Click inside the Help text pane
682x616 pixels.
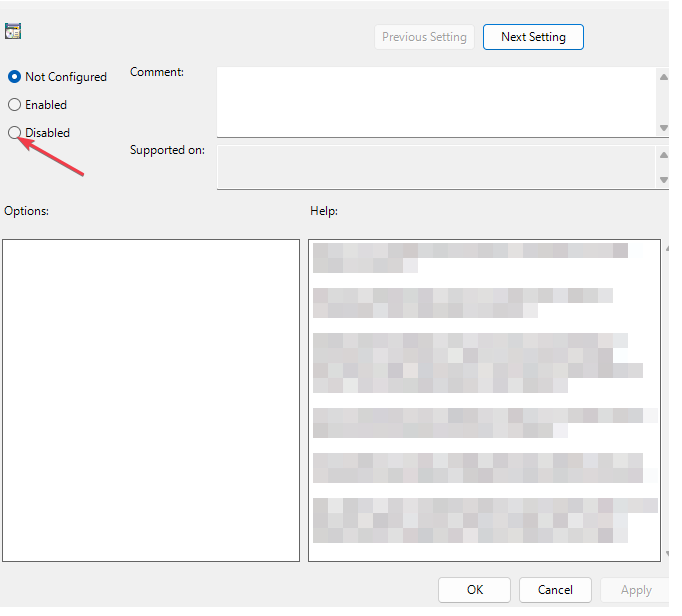485,400
